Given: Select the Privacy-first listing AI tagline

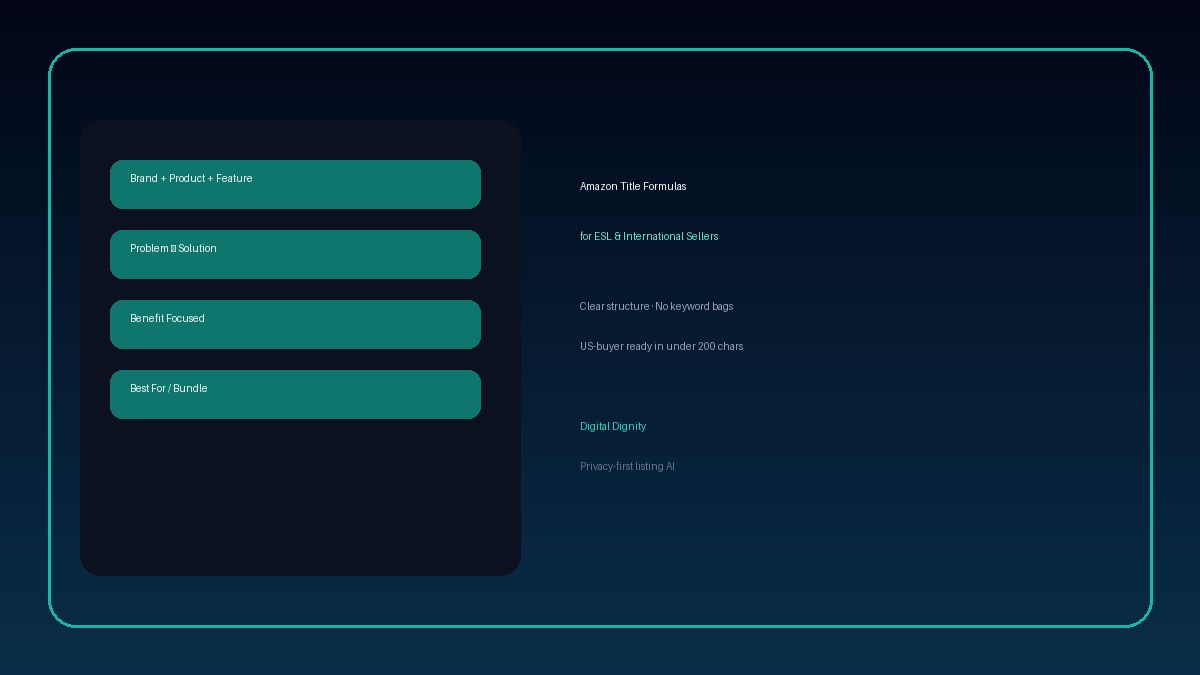Looking at the screenshot, I should tap(627, 466).
